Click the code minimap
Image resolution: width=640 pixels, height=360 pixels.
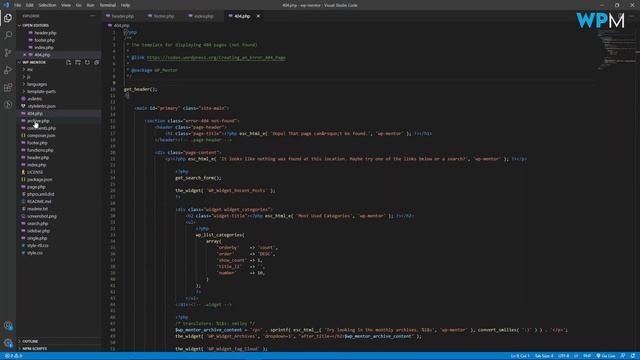616,49
